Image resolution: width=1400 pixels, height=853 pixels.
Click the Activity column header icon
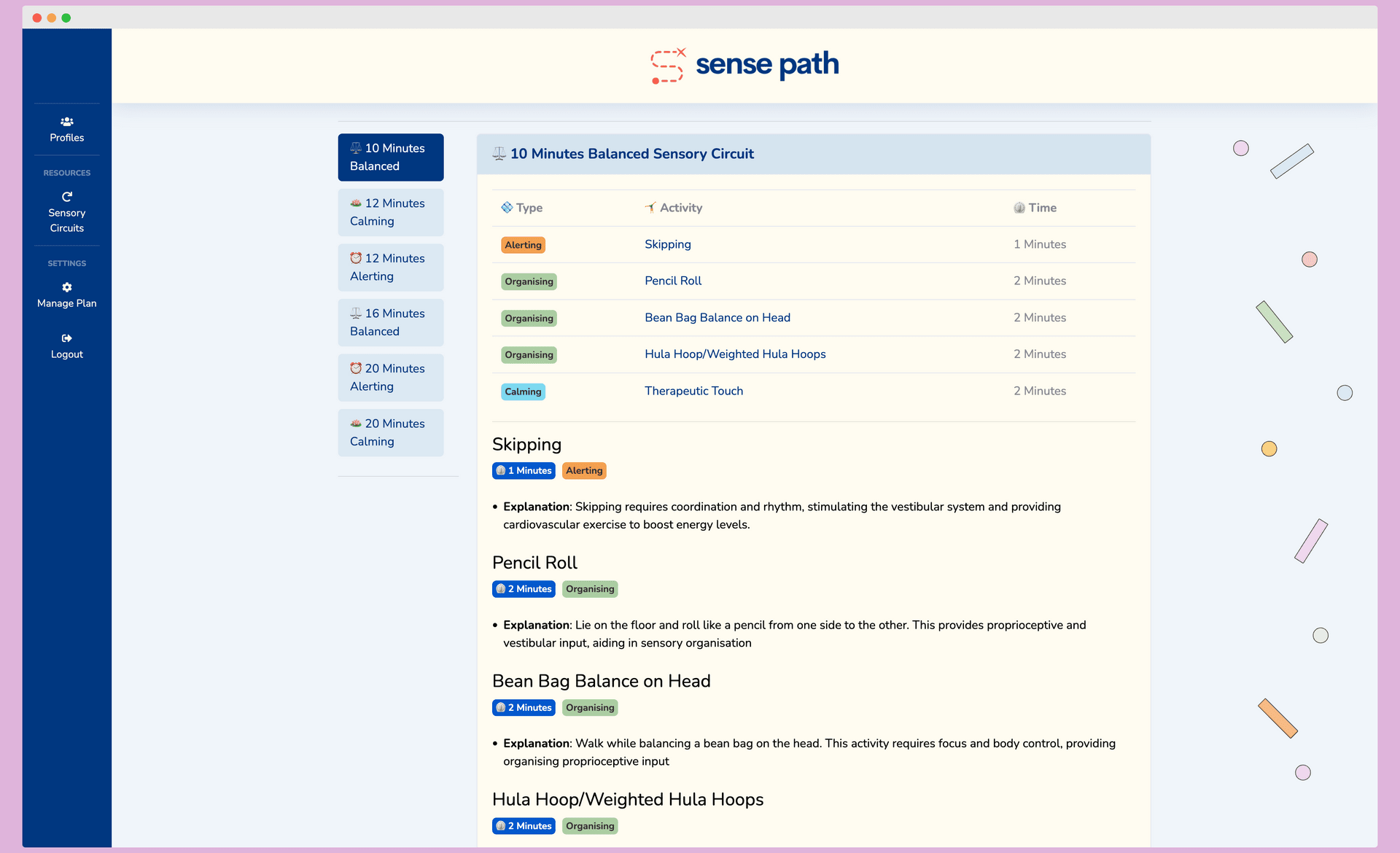pos(650,208)
